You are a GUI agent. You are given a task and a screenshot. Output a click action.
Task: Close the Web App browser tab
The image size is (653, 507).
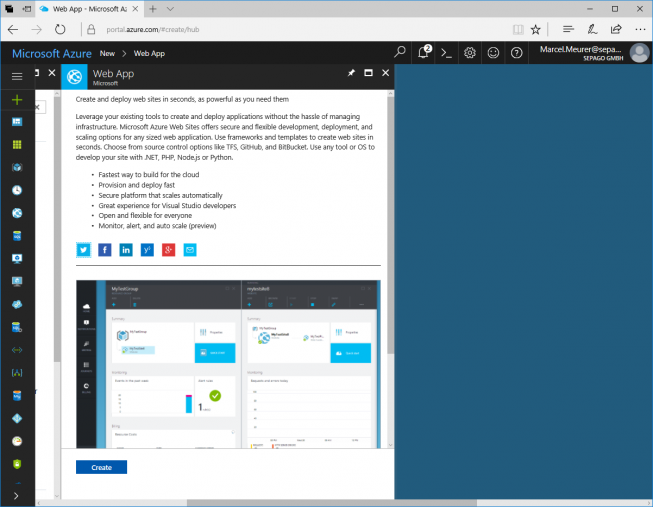click(135, 9)
